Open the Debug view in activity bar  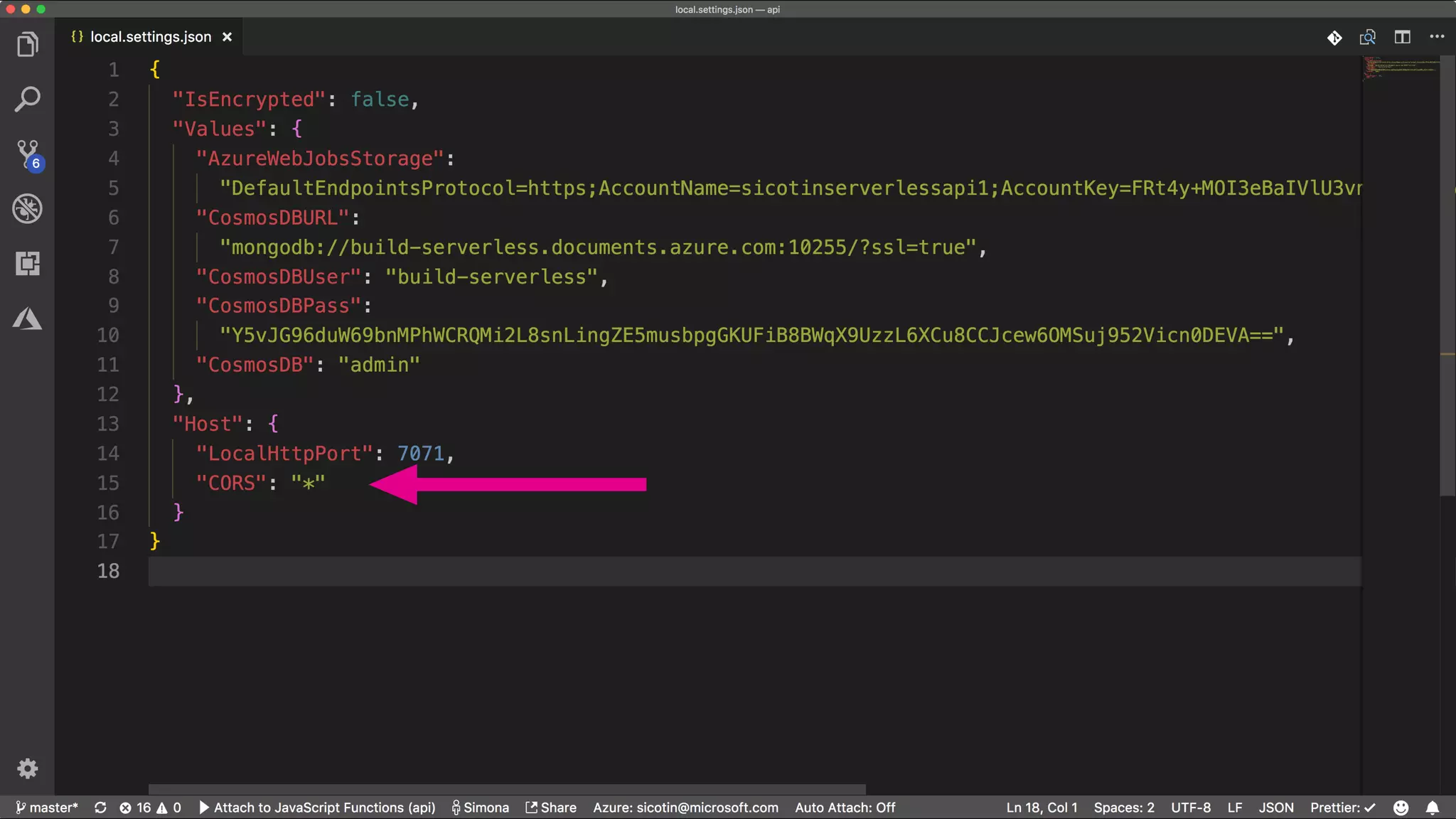pos(27,208)
